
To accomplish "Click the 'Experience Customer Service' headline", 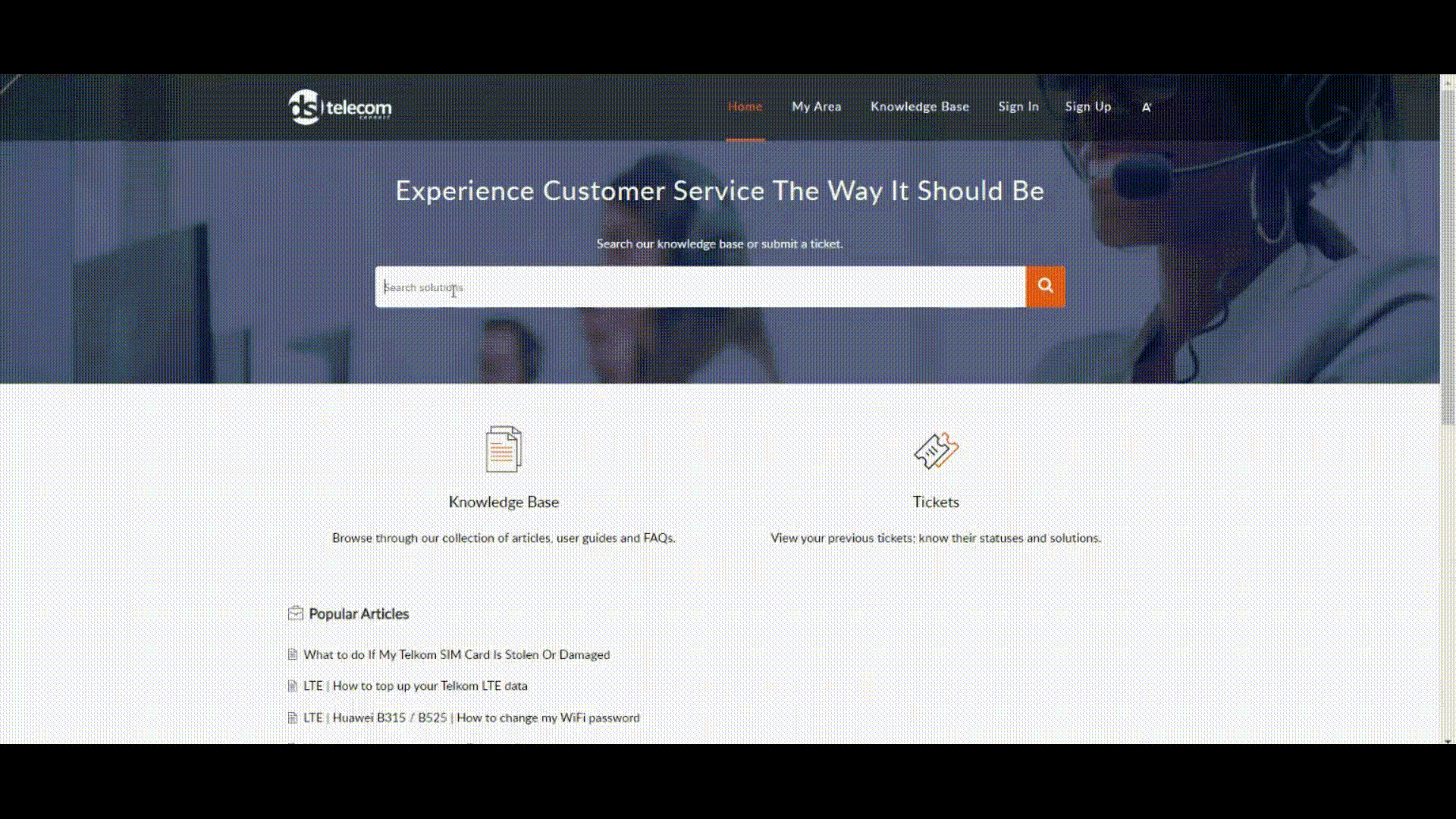I will pyautogui.click(x=720, y=190).
